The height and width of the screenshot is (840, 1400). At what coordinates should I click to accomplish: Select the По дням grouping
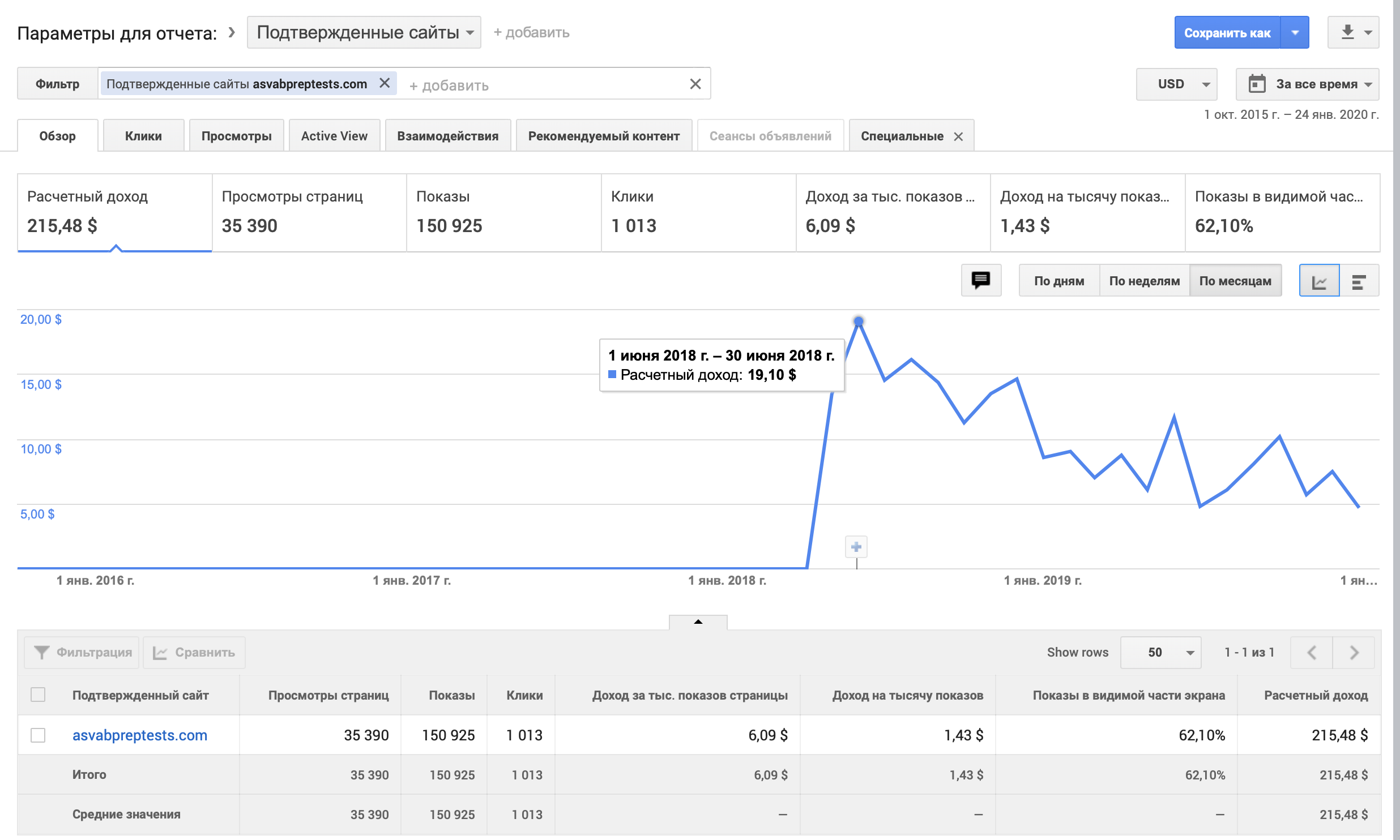click(1058, 281)
